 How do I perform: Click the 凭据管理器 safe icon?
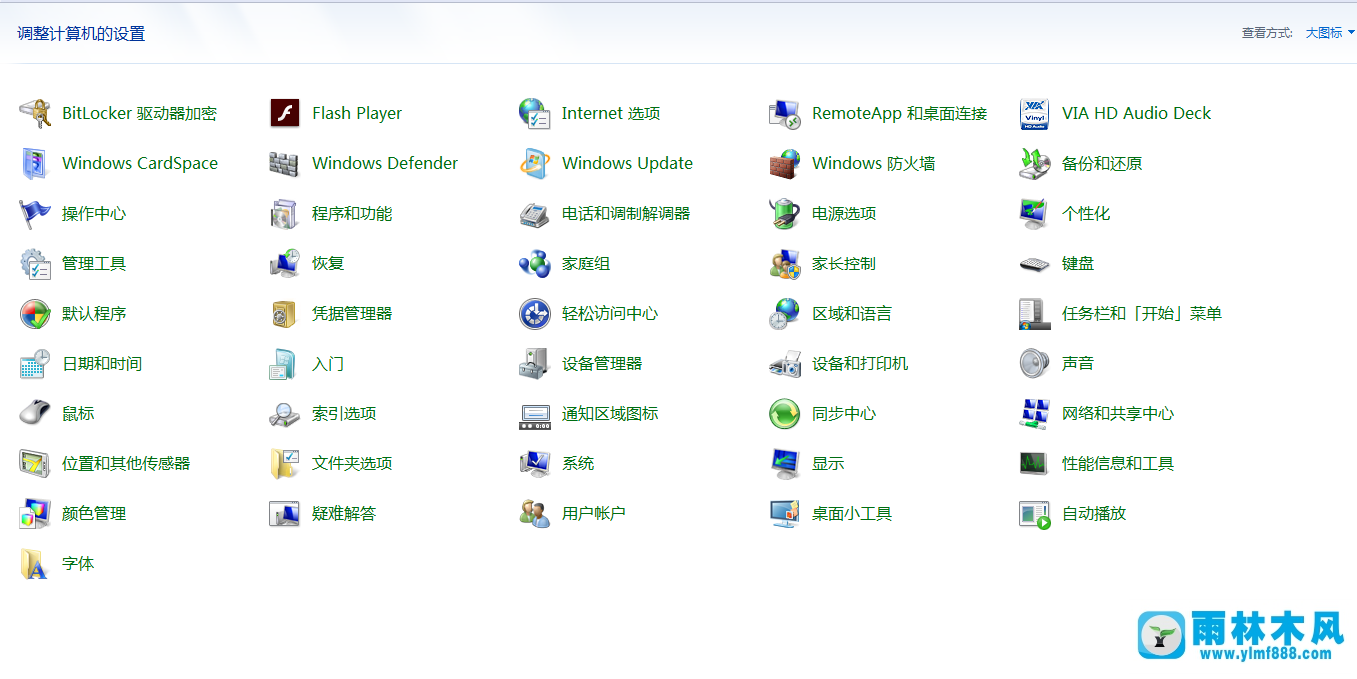tap(285, 314)
